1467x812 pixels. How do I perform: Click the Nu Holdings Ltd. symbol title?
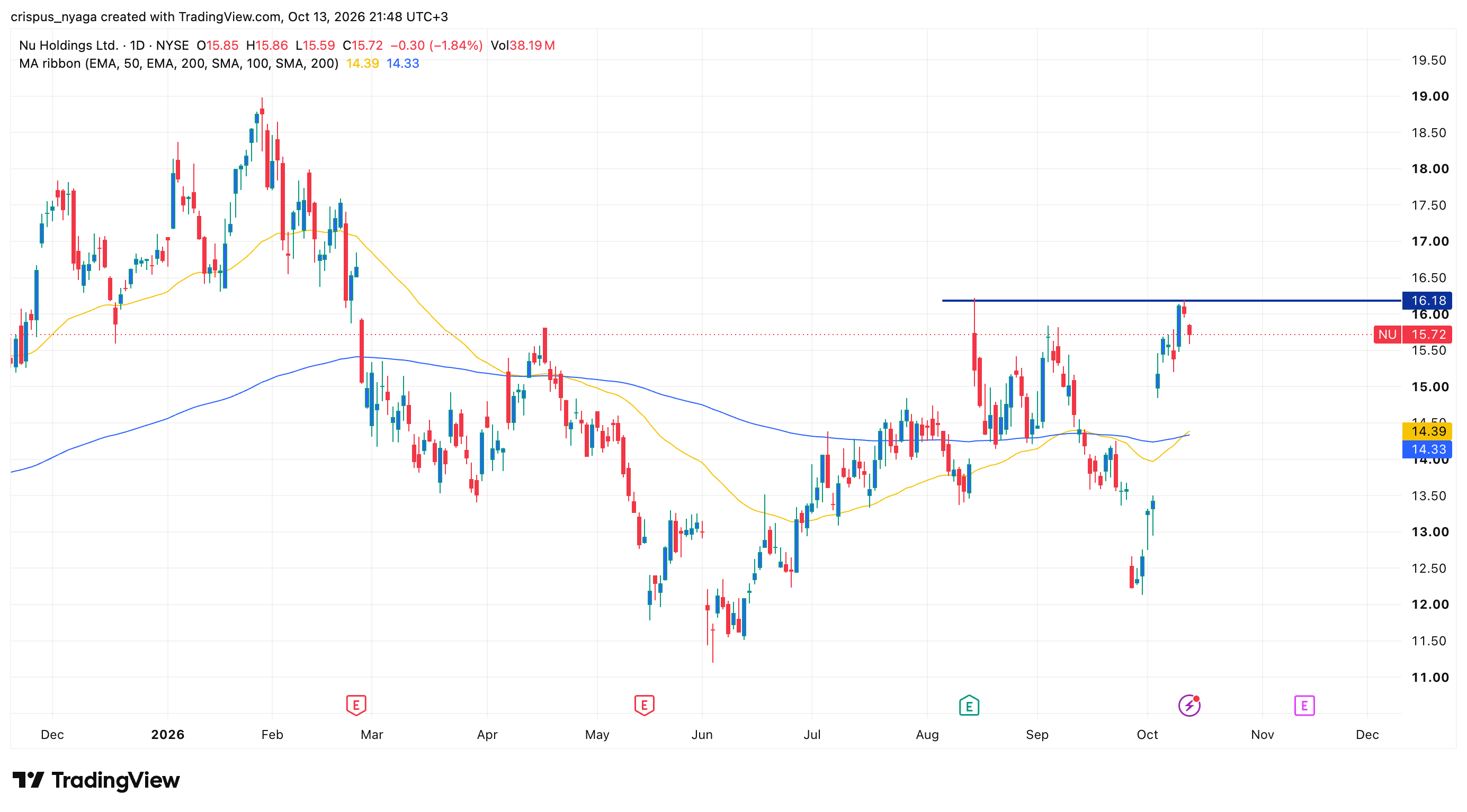pos(68,45)
